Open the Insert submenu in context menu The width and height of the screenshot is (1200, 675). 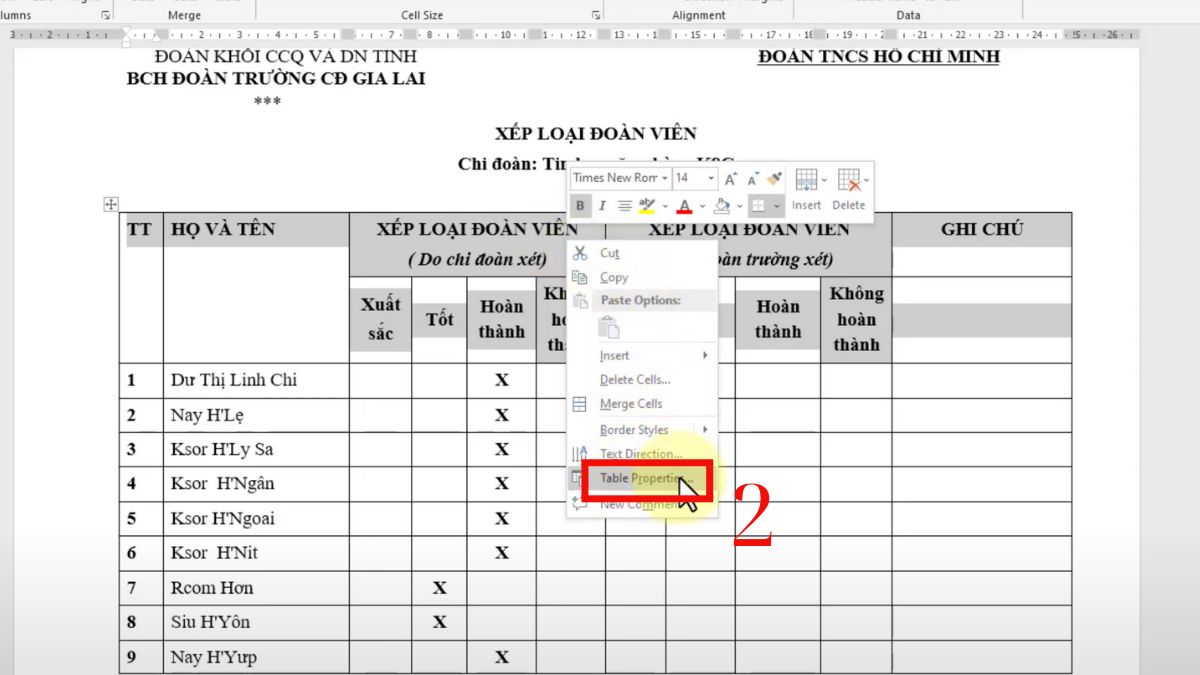pyautogui.click(x=640, y=355)
